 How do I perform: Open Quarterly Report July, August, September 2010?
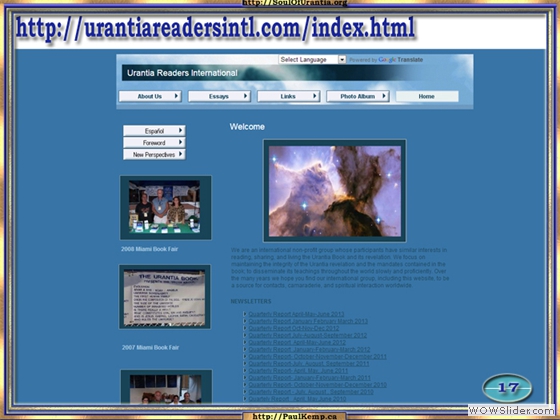[311, 392]
